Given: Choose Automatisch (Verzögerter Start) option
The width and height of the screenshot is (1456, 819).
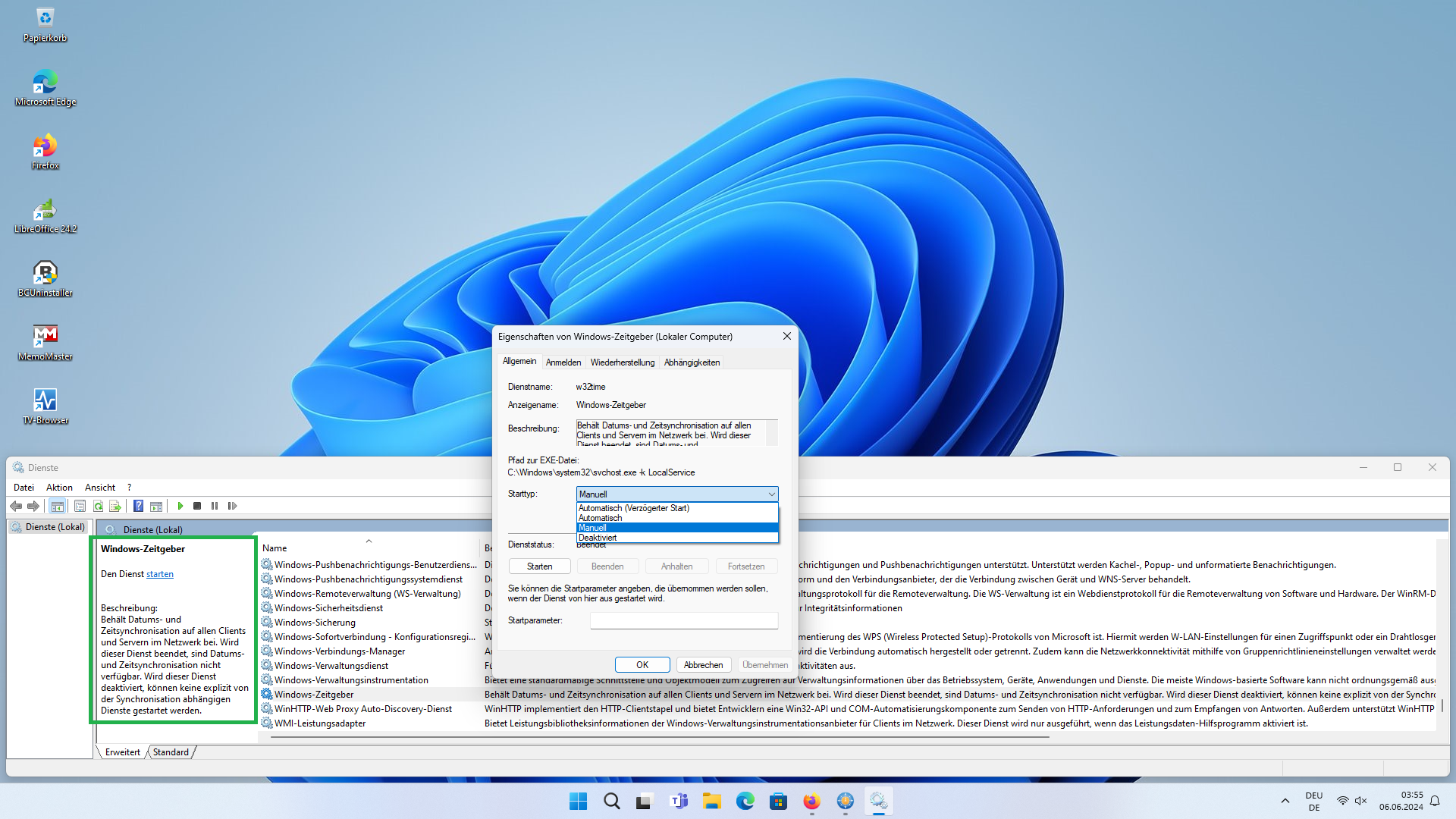Looking at the screenshot, I should pyautogui.click(x=633, y=508).
